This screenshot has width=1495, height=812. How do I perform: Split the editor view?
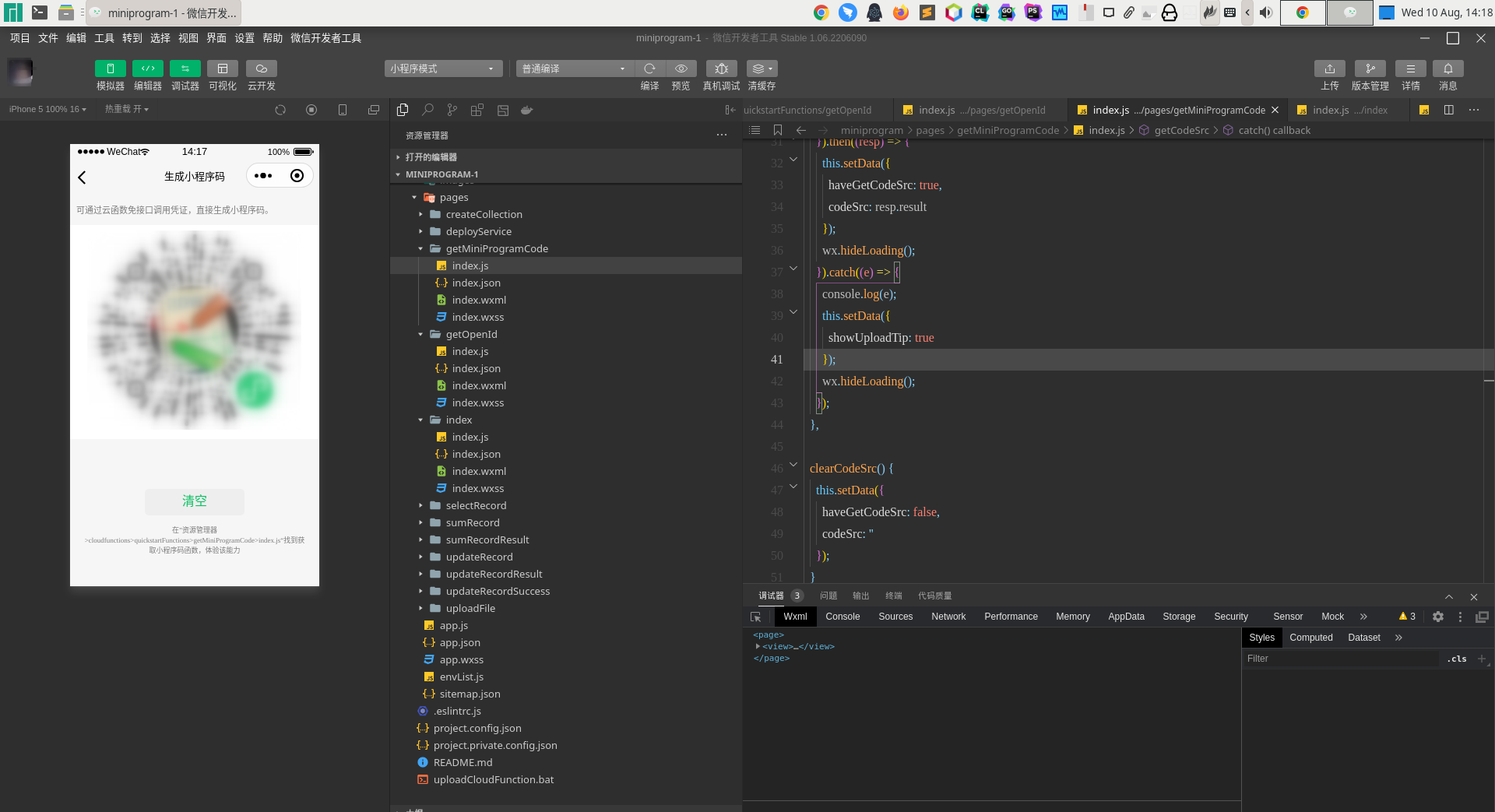(x=1449, y=110)
